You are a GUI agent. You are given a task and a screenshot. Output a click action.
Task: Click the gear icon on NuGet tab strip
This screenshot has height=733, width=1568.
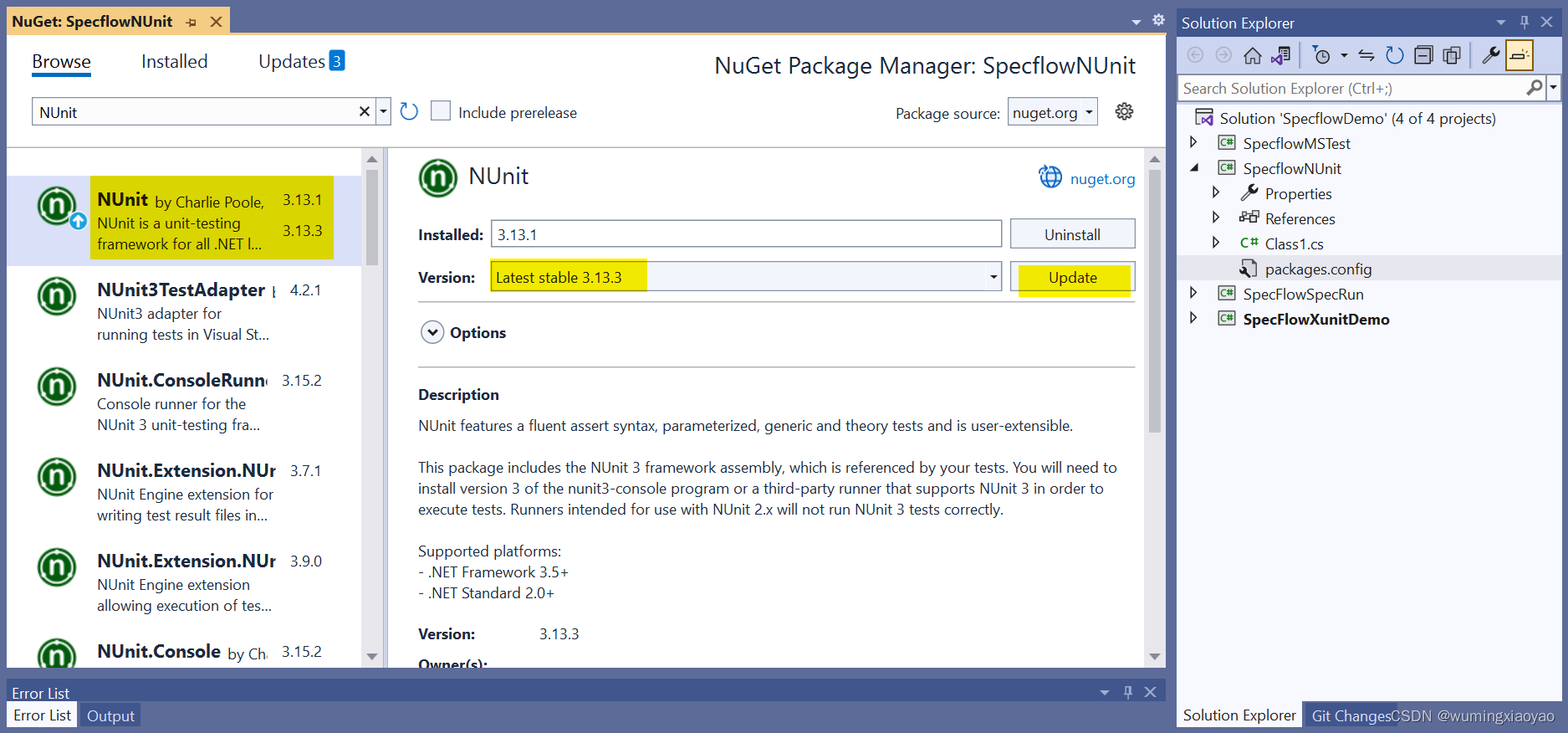tap(1158, 20)
